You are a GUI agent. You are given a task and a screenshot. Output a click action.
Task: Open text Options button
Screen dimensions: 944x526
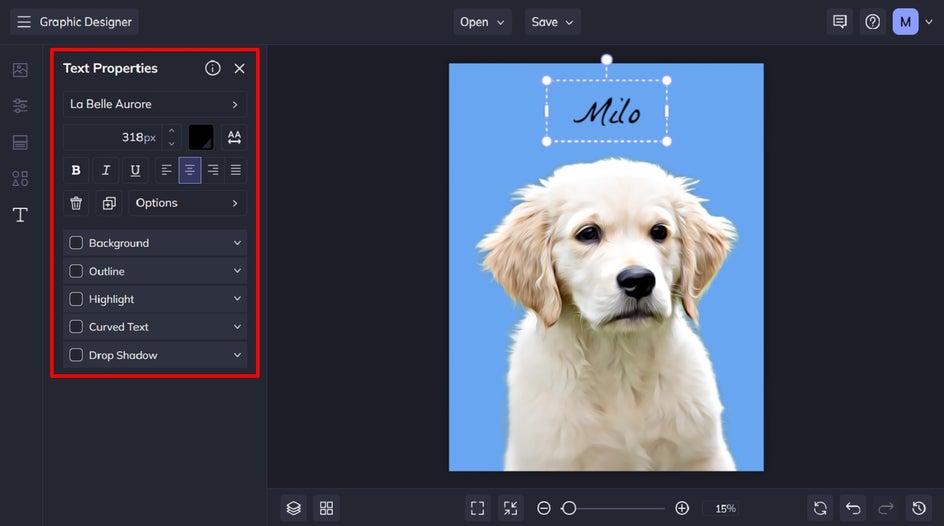click(187, 203)
